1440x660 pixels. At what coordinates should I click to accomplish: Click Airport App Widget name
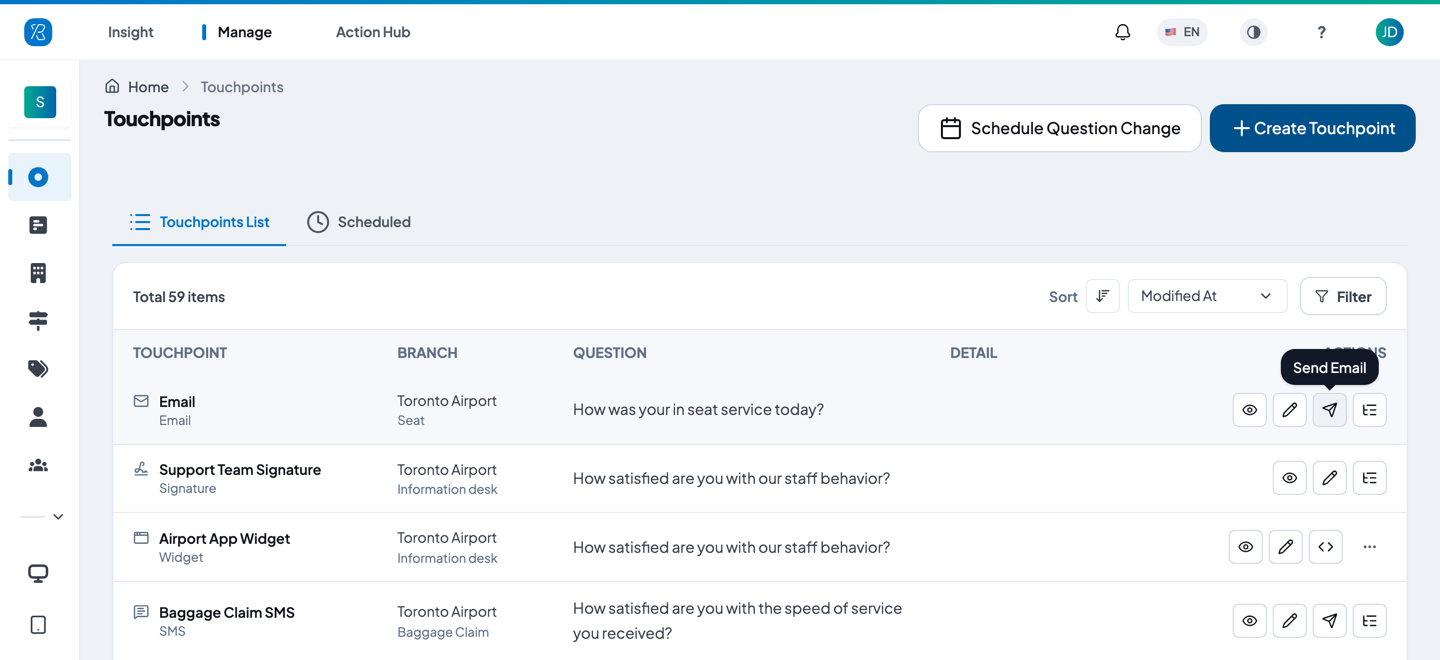click(x=224, y=538)
